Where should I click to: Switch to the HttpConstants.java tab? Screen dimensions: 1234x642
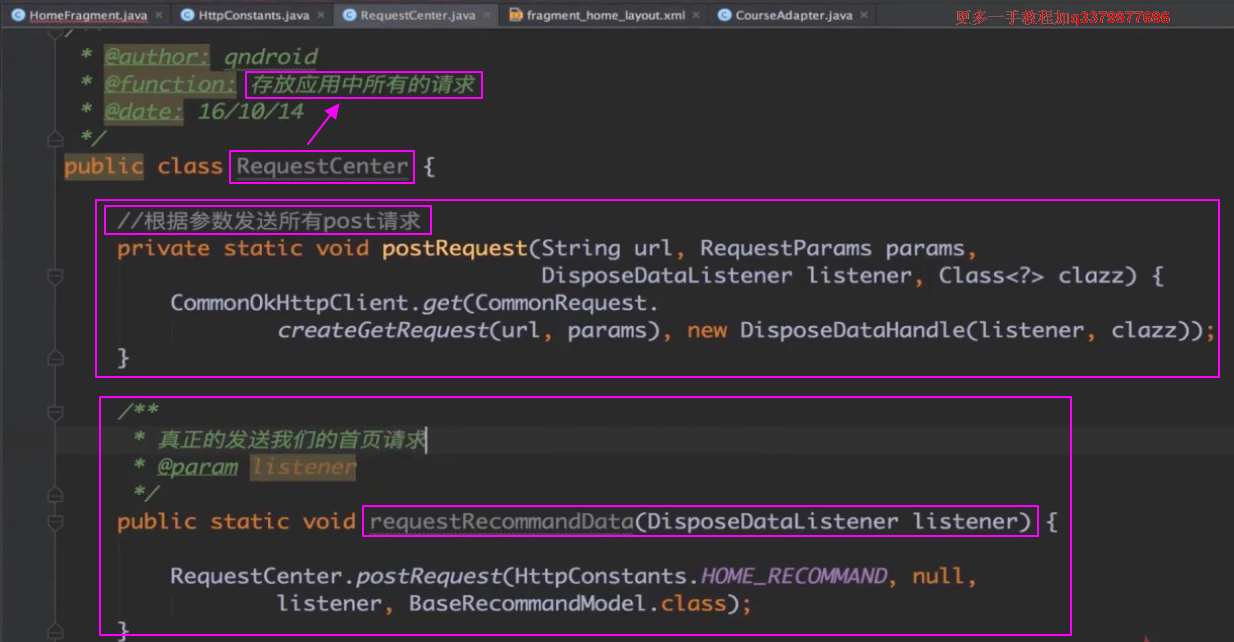point(253,16)
